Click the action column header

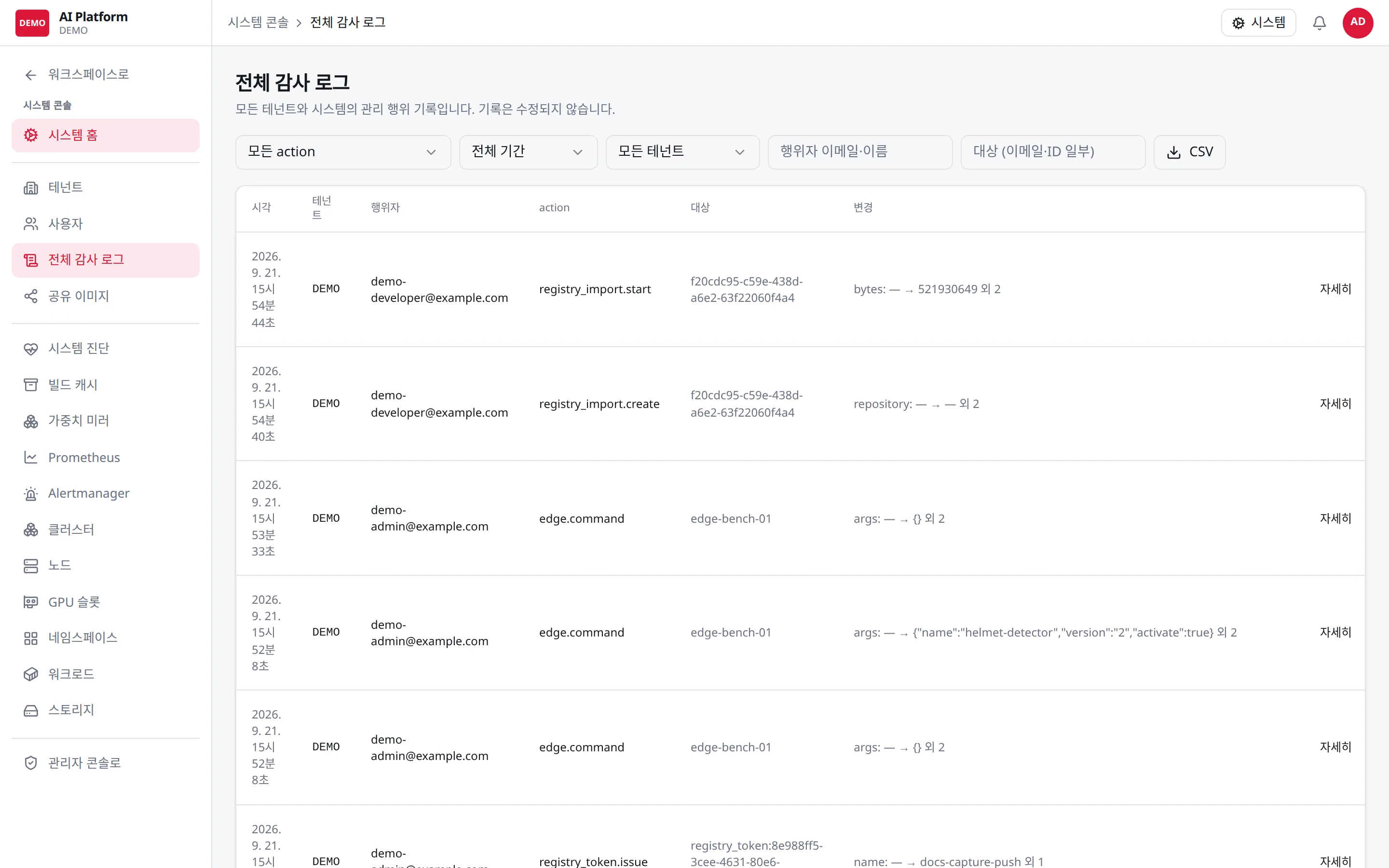click(554, 207)
